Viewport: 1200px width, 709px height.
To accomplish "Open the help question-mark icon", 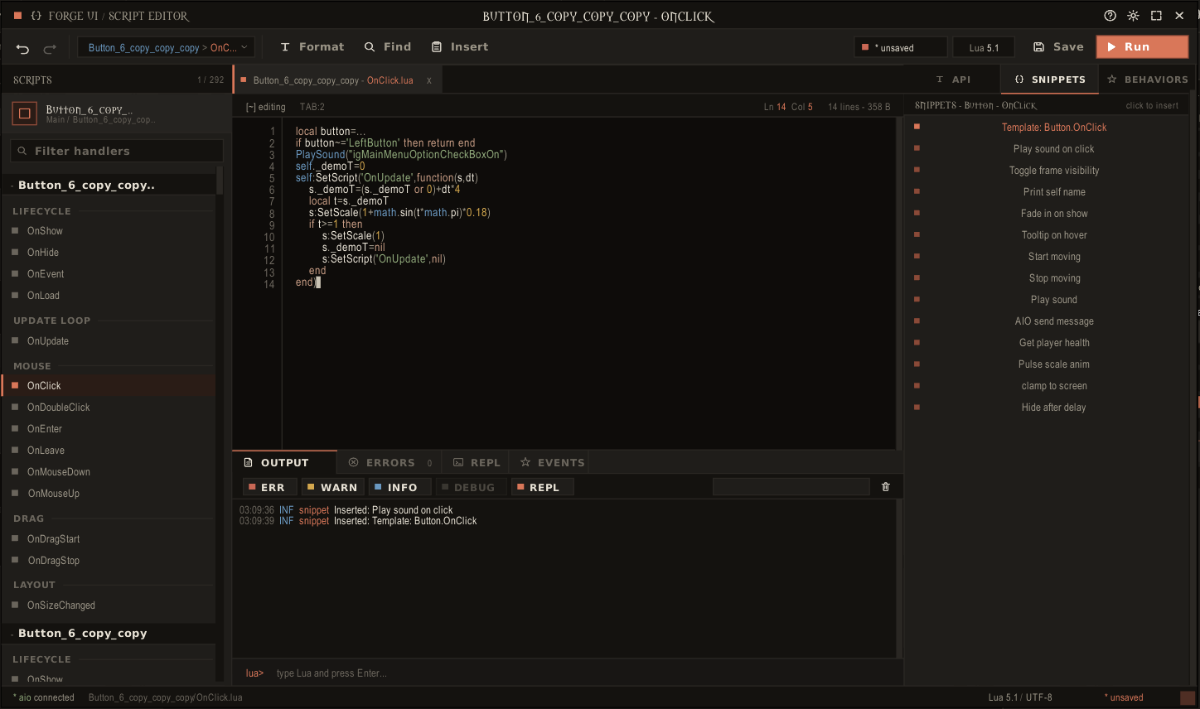I will pyautogui.click(x=1110, y=16).
